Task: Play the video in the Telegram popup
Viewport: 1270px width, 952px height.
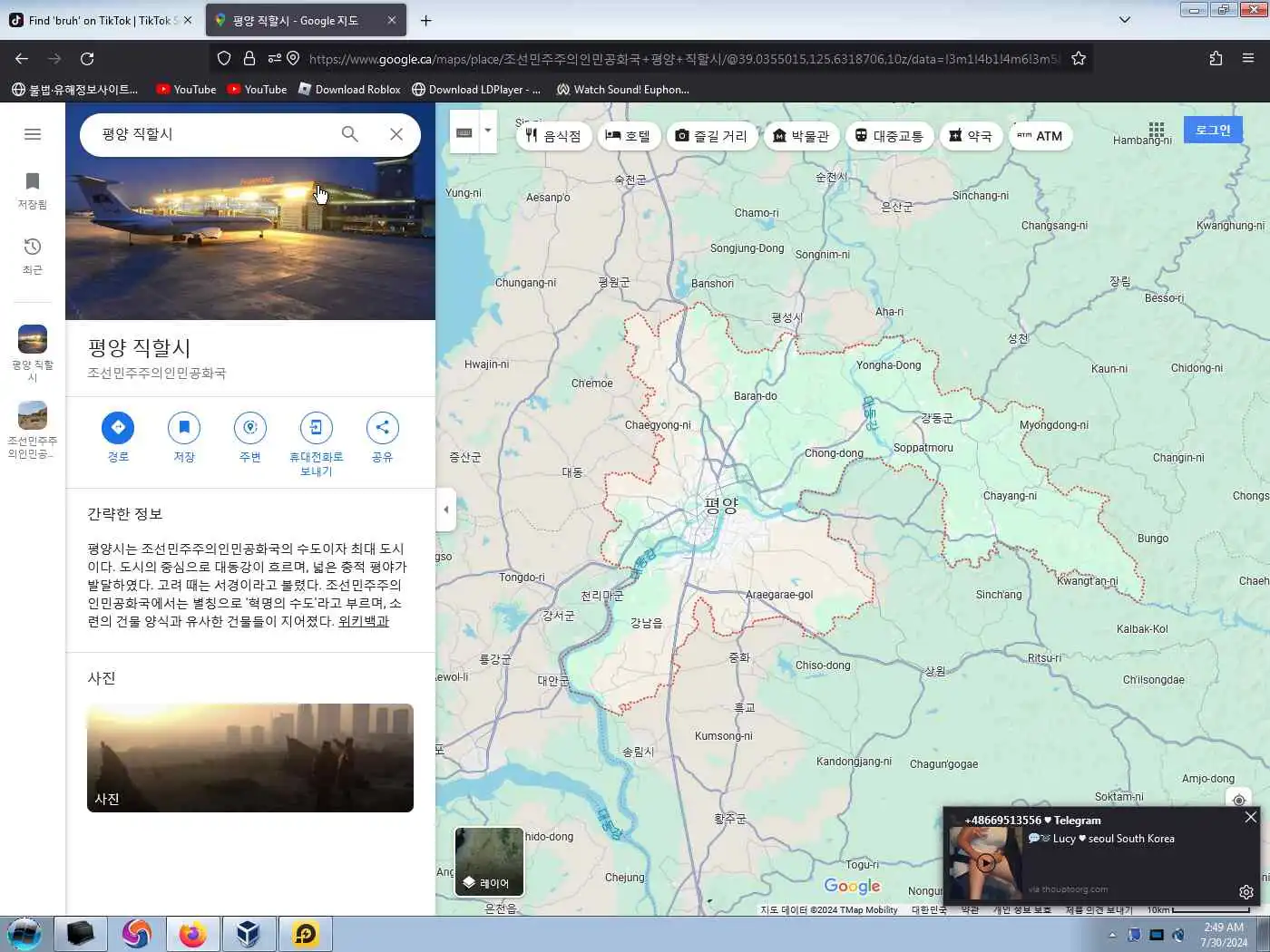Action: (x=985, y=862)
